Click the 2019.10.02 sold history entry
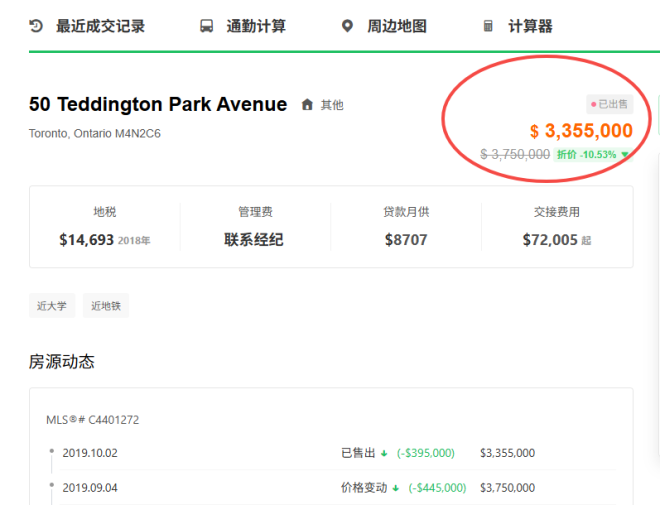The width and height of the screenshot is (660, 505). (x=90, y=453)
